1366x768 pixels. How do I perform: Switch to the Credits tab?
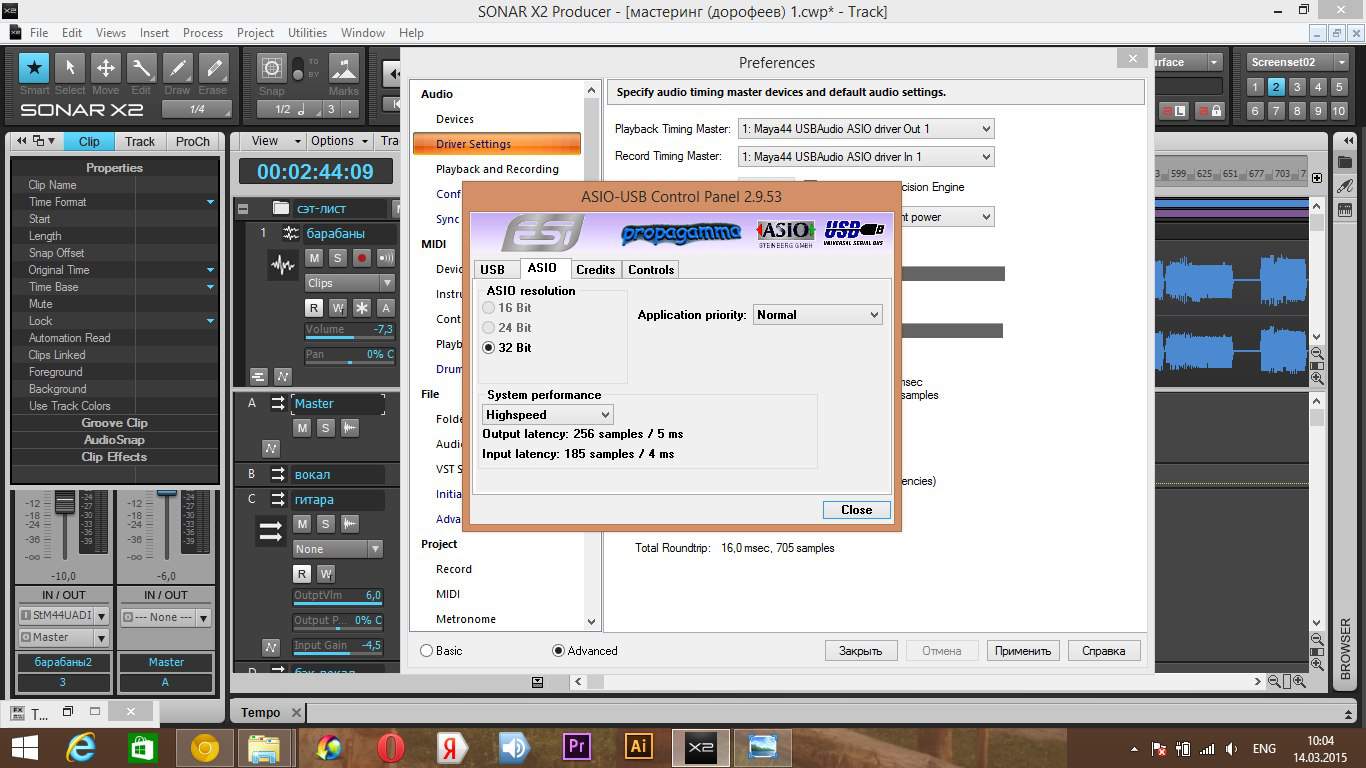[595, 270]
